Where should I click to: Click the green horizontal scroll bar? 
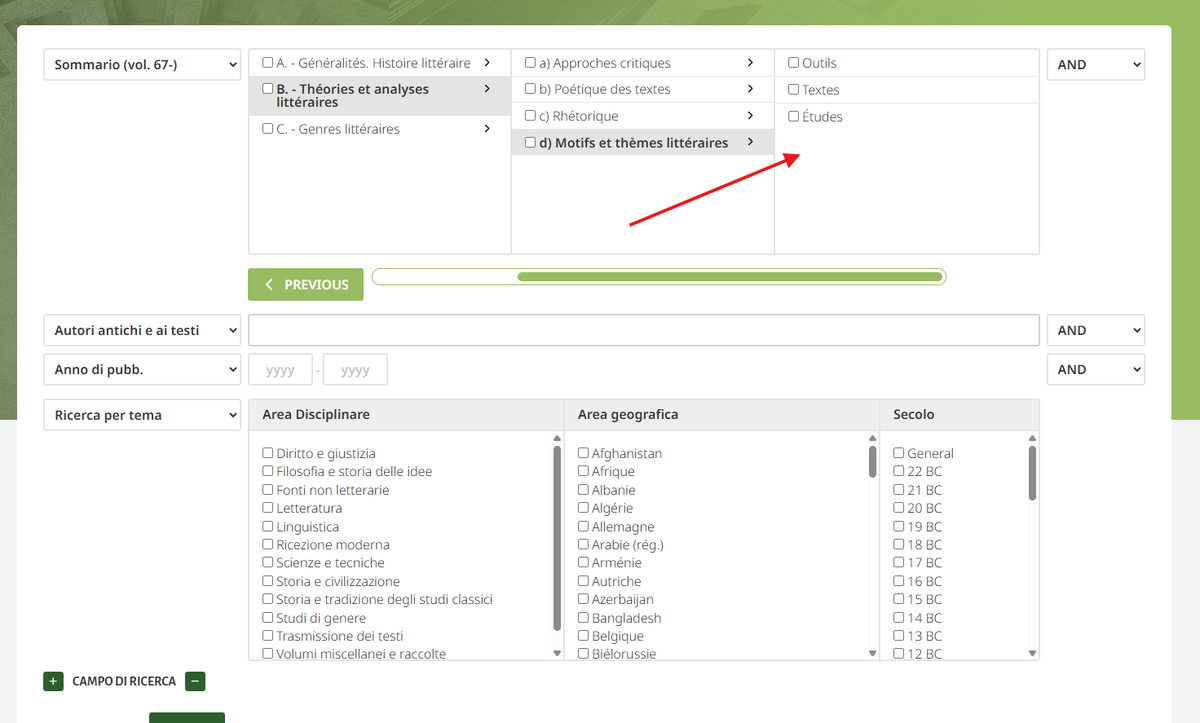point(730,277)
